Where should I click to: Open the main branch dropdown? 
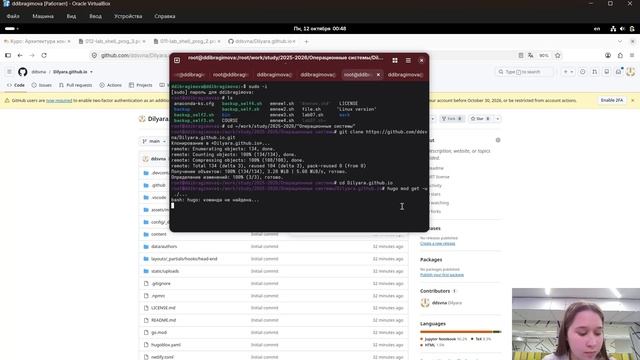coord(154,141)
